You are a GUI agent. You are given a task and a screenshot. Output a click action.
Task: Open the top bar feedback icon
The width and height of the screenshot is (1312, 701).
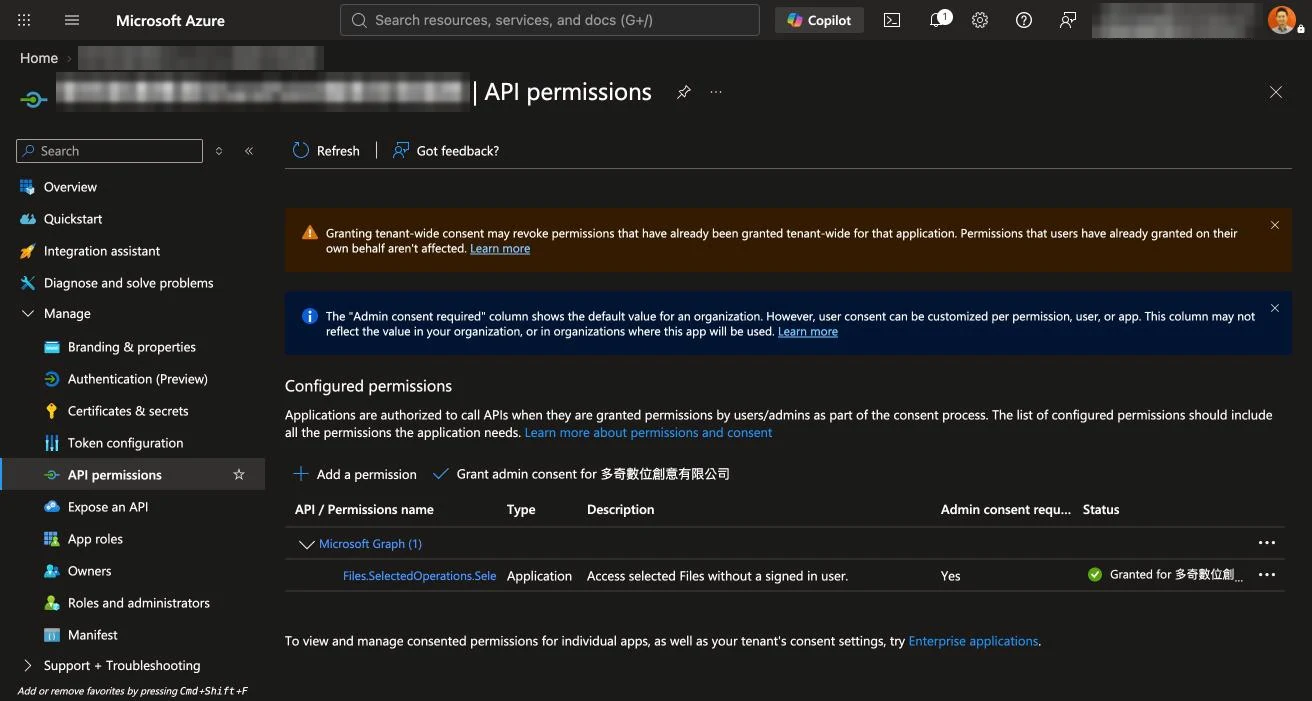coord(1068,20)
